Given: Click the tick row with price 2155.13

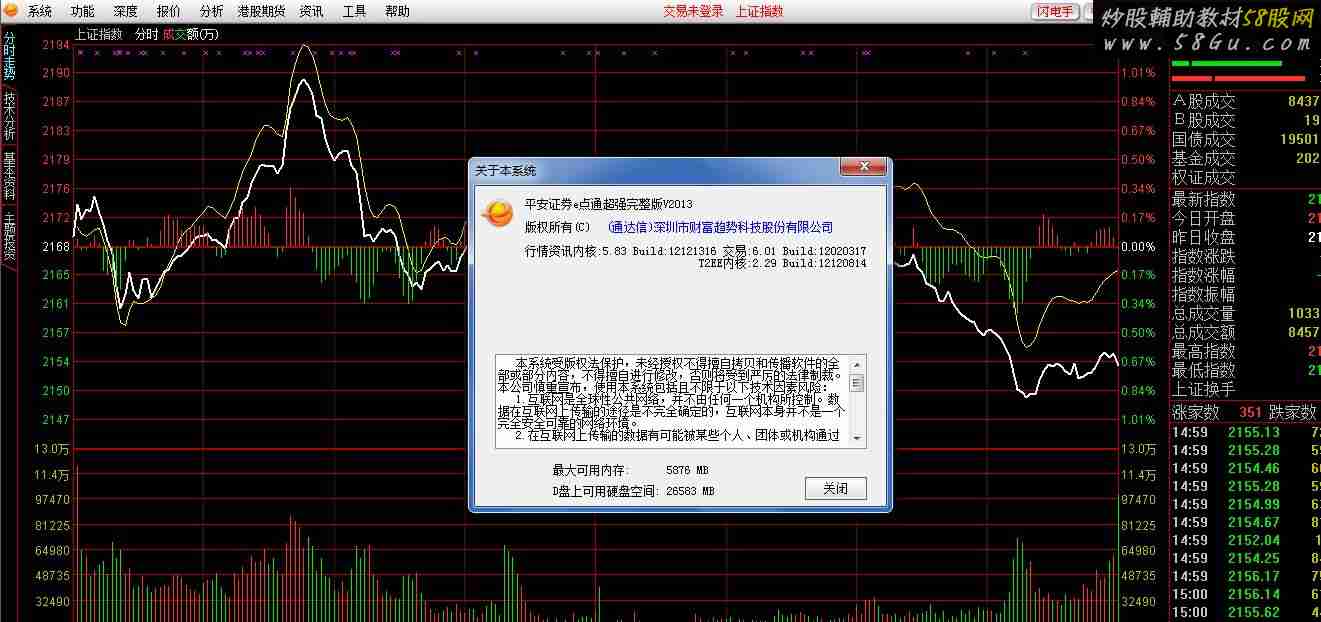Looking at the screenshot, I should coord(1245,432).
